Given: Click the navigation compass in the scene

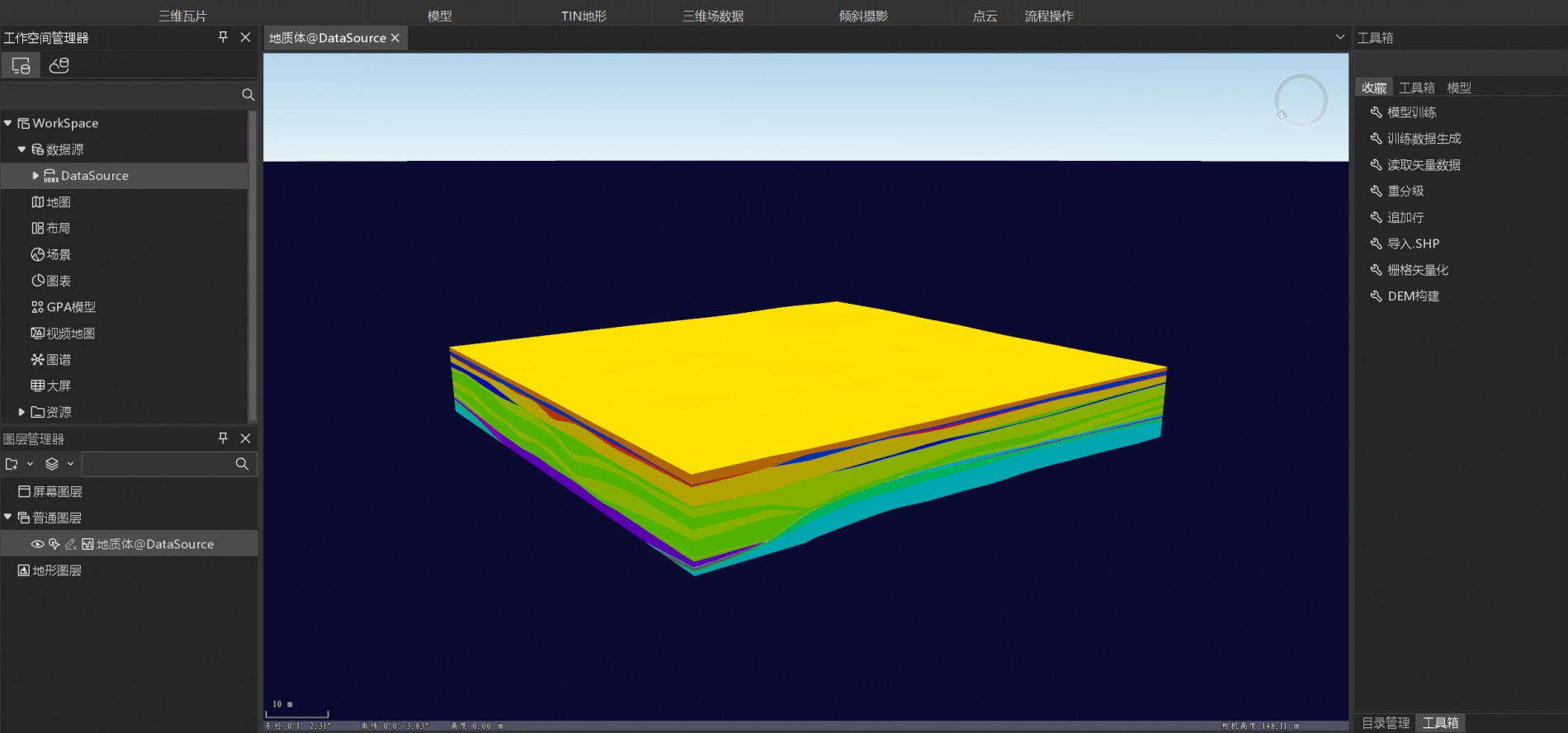Looking at the screenshot, I should click(x=1300, y=101).
